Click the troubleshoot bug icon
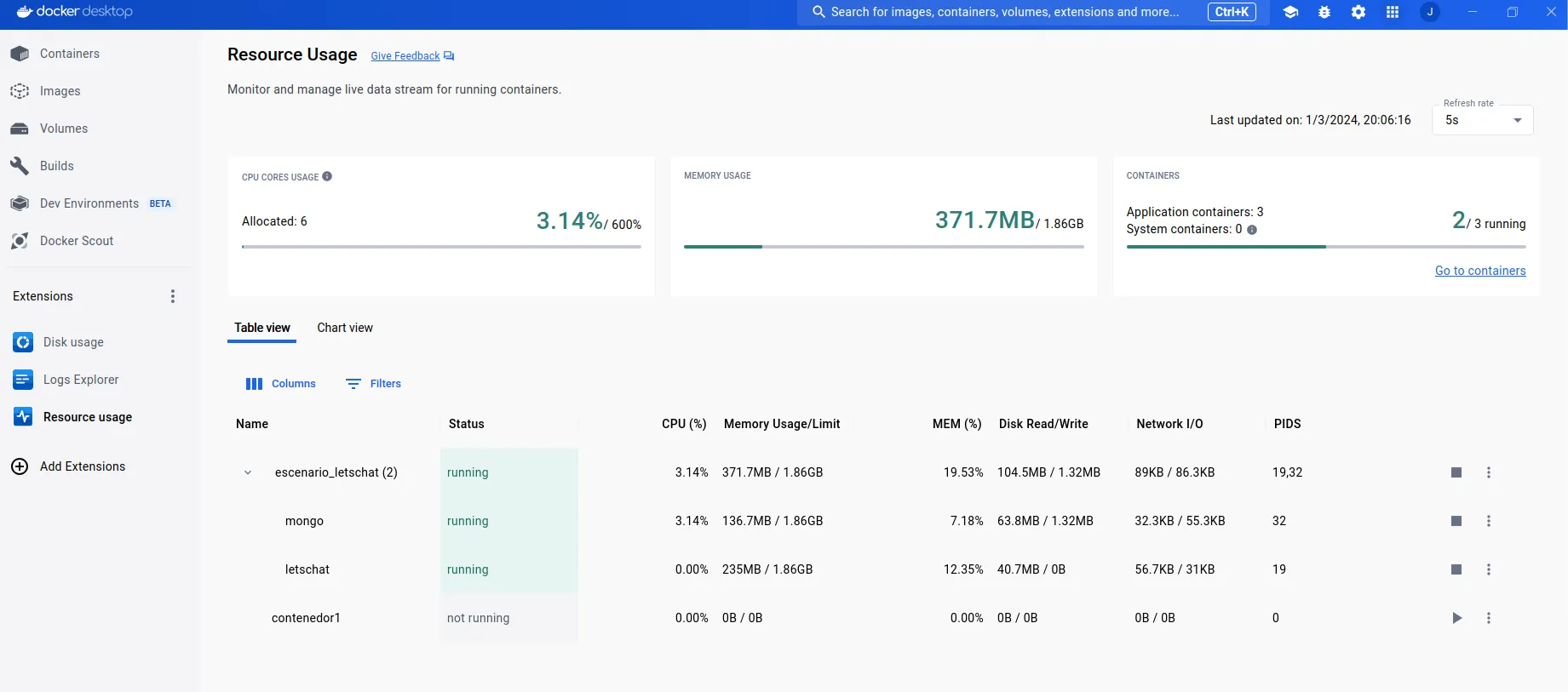 pos(1324,12)
